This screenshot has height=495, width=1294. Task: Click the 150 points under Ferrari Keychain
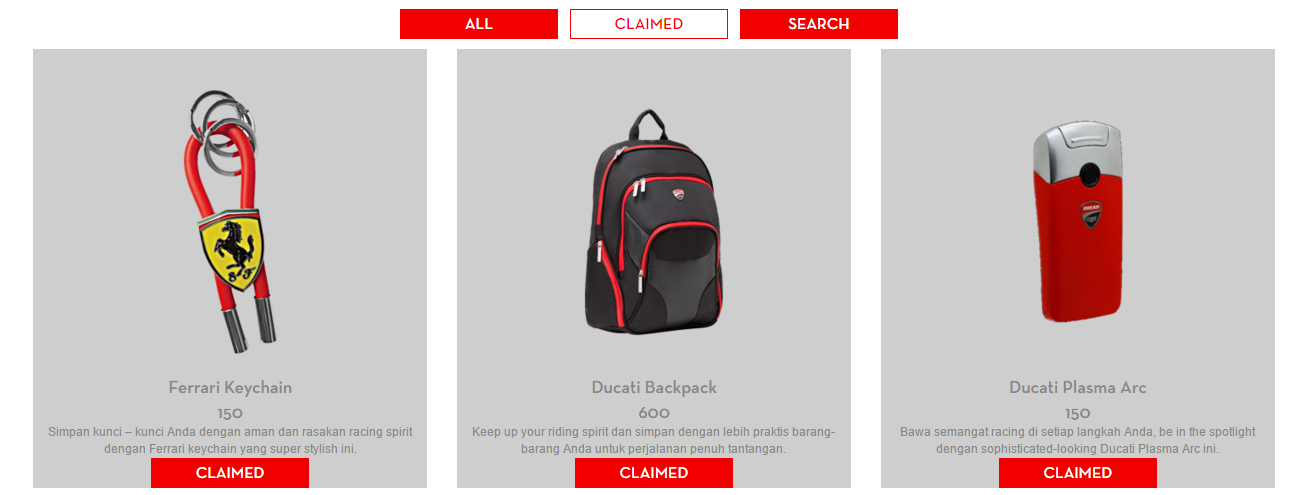coord(230,413)
